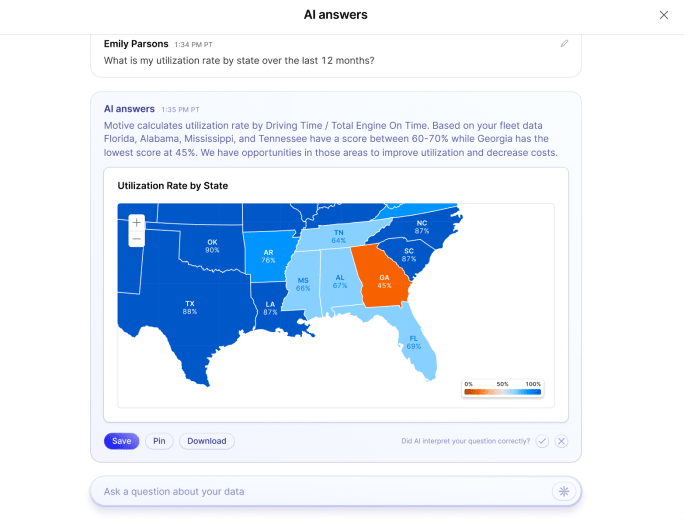Reject the AI interpretation with X icon
The image size is (684, 520).
point(562,441)
